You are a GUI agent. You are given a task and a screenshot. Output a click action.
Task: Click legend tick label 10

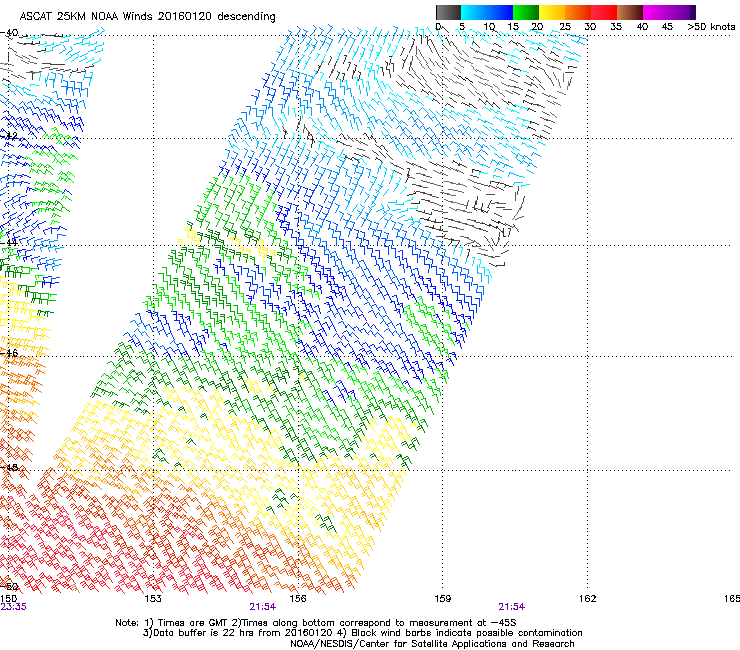coord(489,27)
